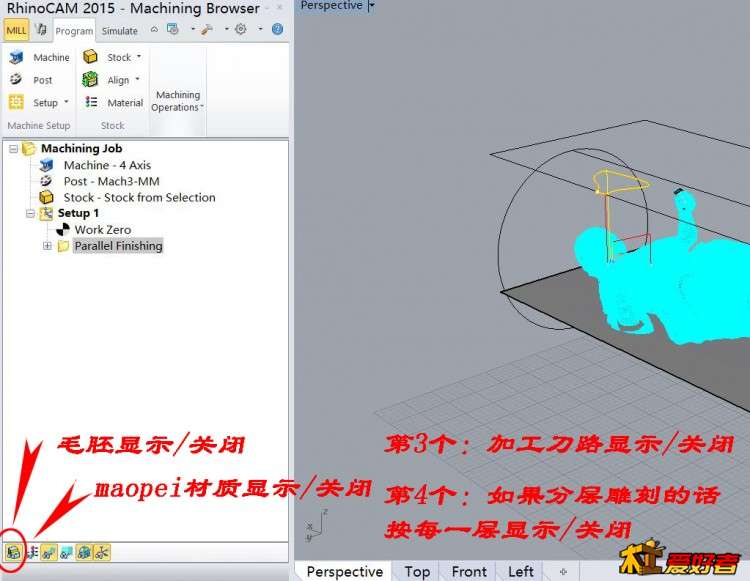Screen dimensions: 750x581
Task: Switch to Left viewport tab
Action: [520, 571]
